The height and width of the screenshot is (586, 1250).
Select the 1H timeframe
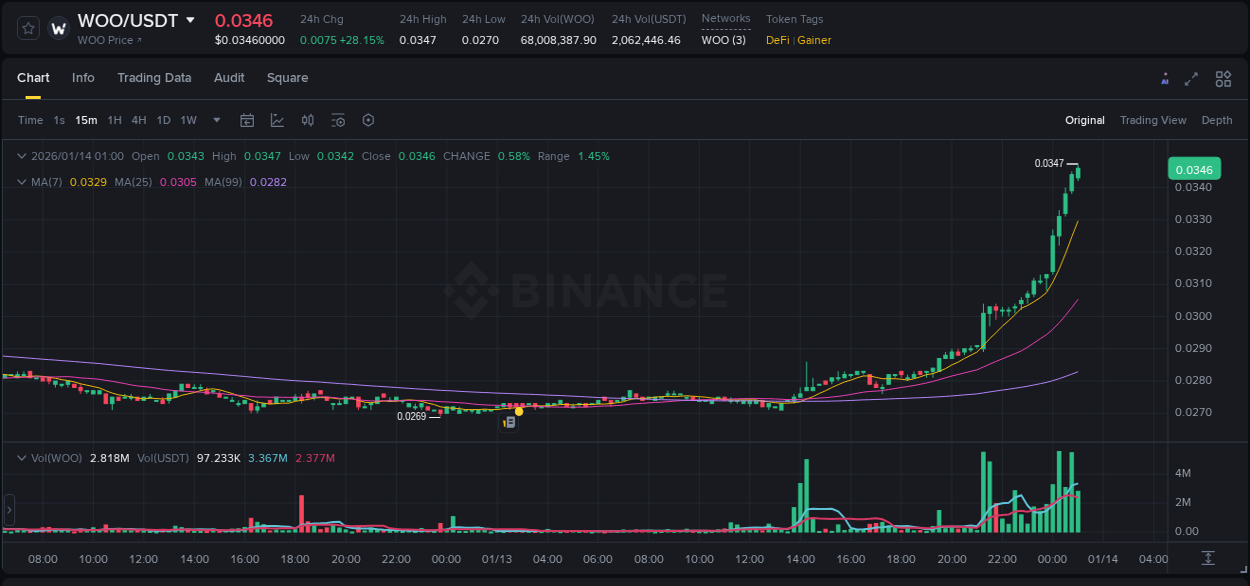click(113, 119)
